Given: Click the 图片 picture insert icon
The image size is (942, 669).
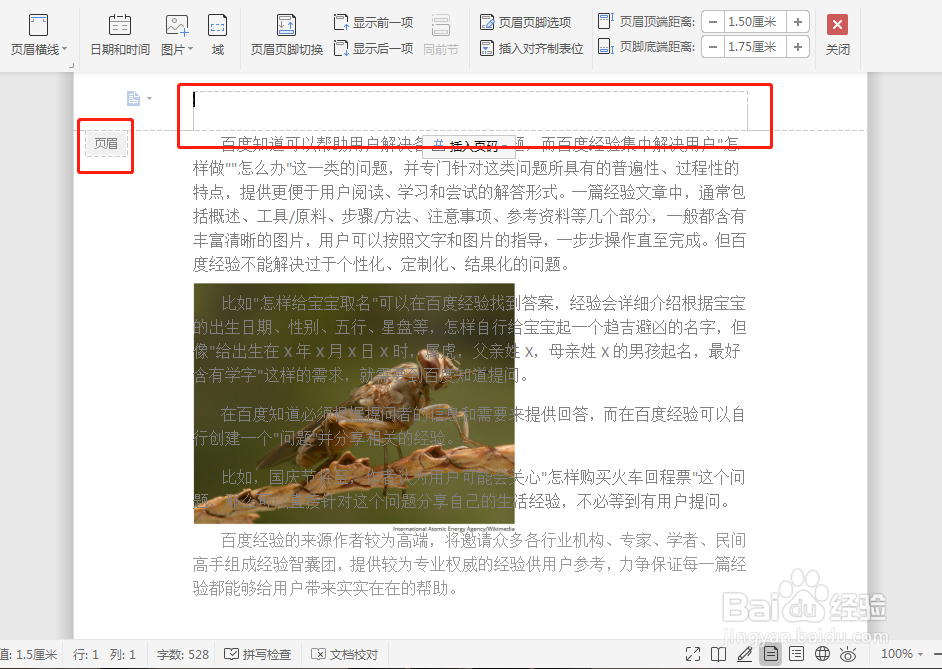Looking at the screenshot, I should tap(176, 25).
